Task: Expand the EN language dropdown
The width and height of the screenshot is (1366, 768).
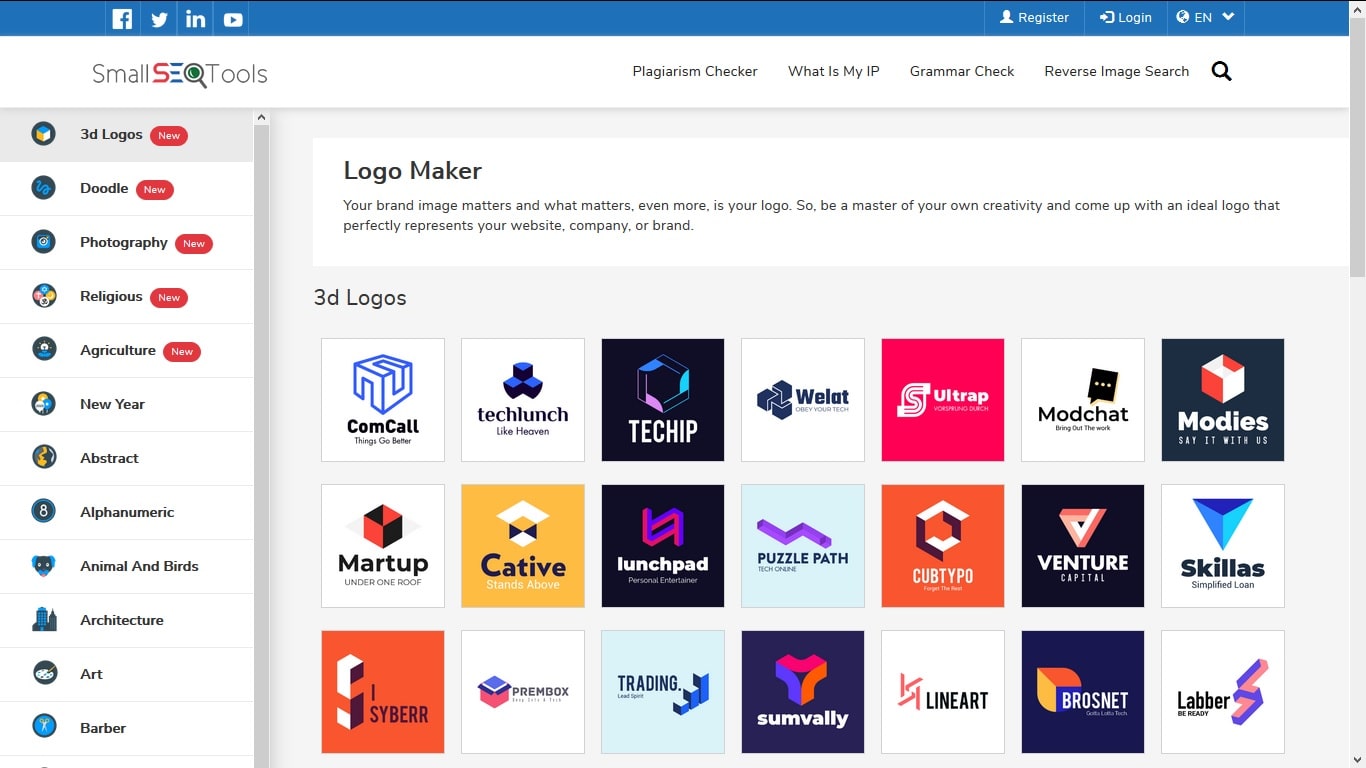Action: click(x=1206, y=17)
